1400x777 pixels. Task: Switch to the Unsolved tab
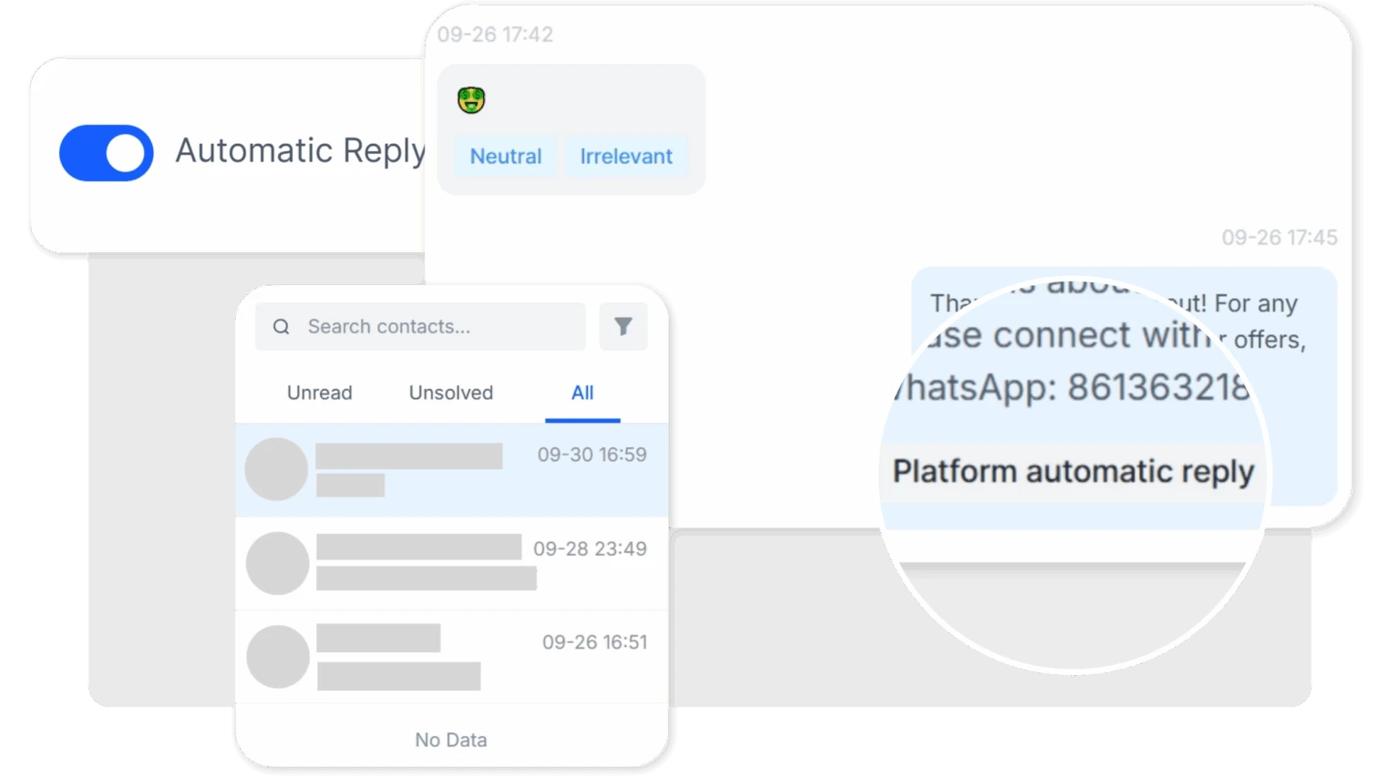451,393
